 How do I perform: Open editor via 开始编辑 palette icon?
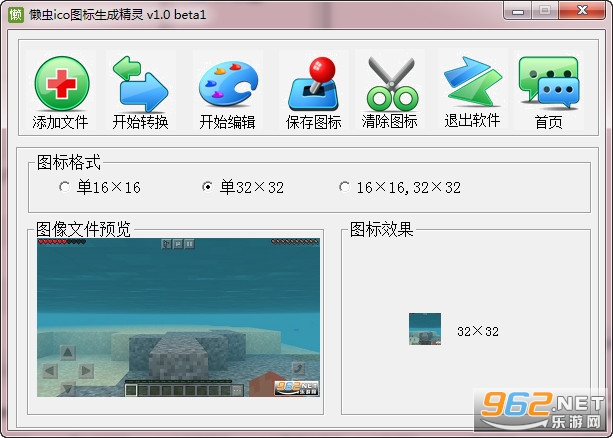(228, 91)
